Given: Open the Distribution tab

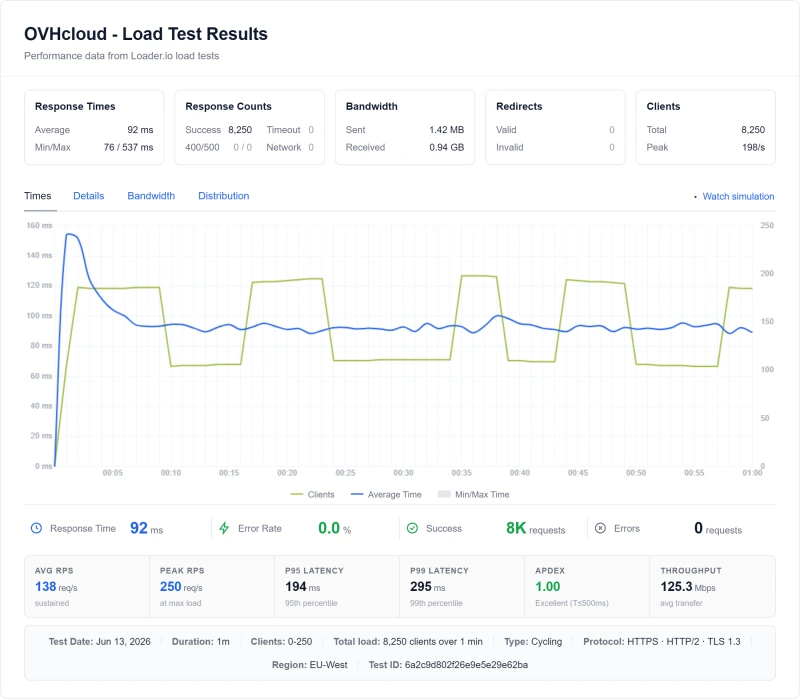Looking at the screenshot, I should 223,196.
